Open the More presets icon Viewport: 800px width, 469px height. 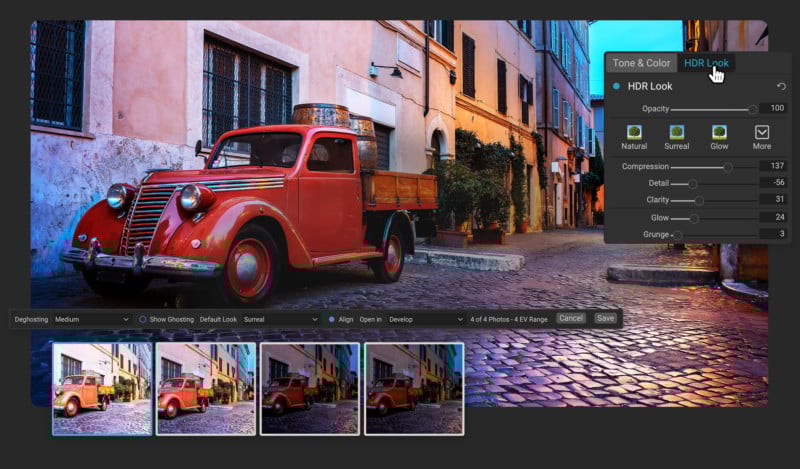[762, 132]
